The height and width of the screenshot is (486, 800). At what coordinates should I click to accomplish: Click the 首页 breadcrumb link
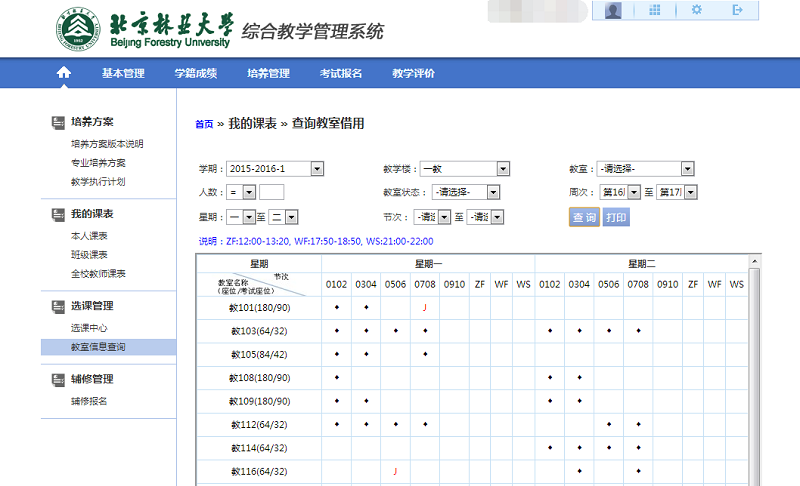pos(204,124)
